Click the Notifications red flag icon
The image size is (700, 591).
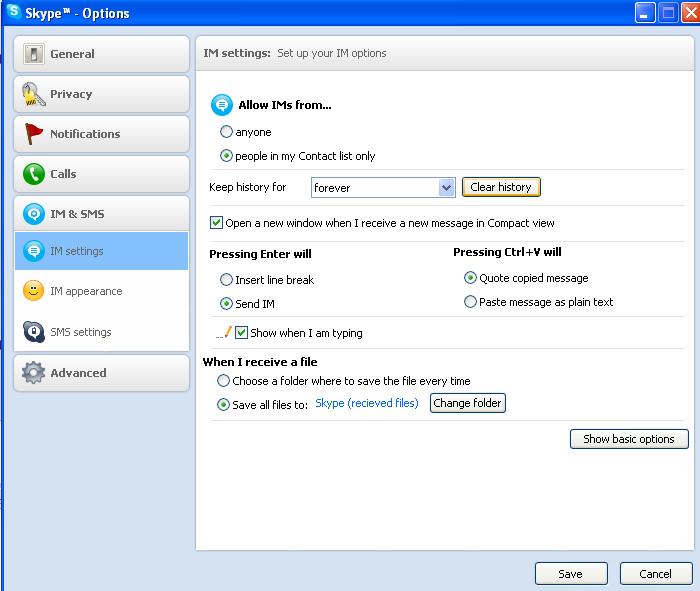[33, 134]
